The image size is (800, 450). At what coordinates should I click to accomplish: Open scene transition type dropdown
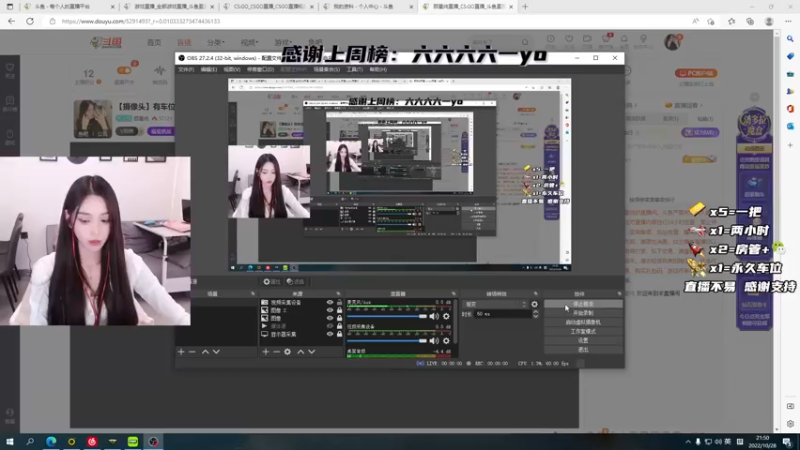click(x=495, y=304)
